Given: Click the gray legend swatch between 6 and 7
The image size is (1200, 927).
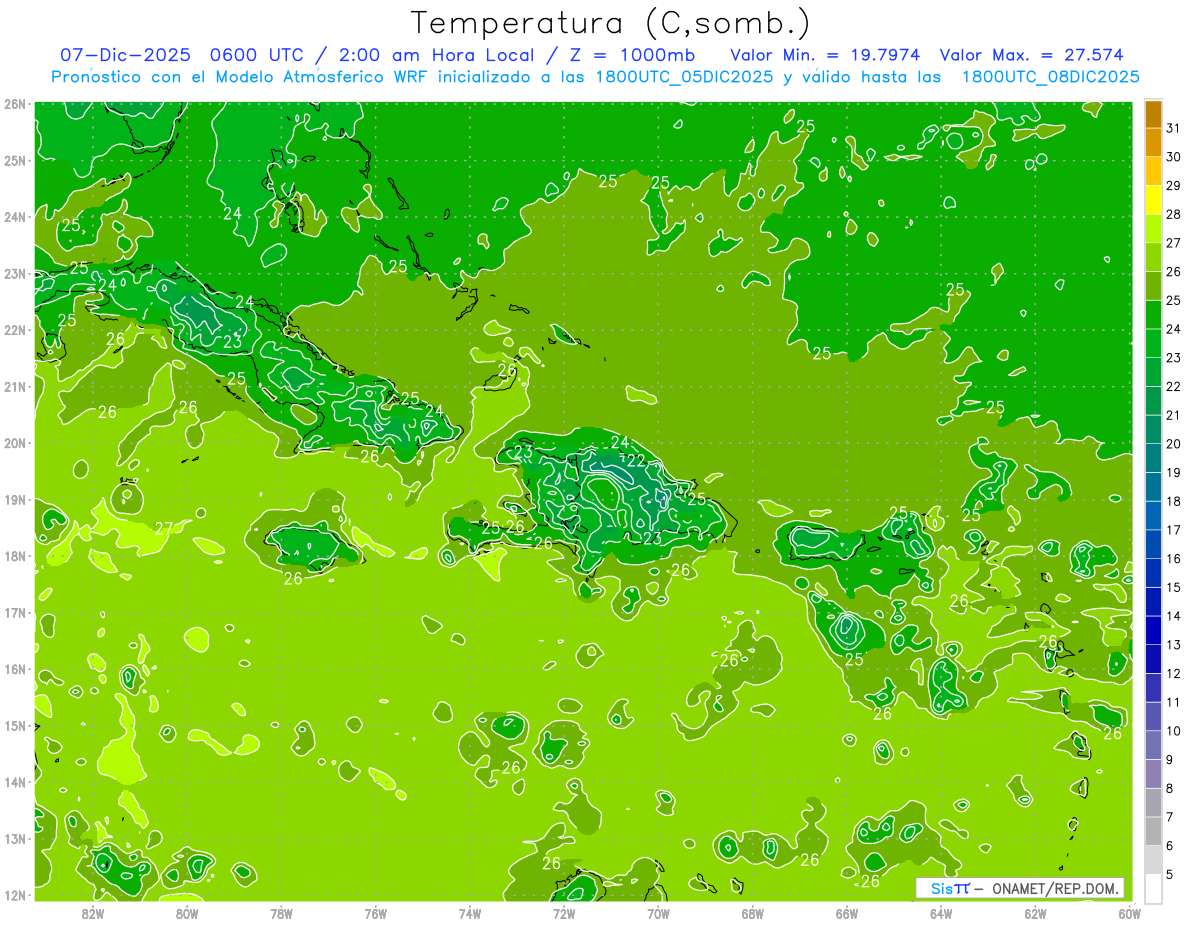Looking at the screenshot, I should 1153,831.
